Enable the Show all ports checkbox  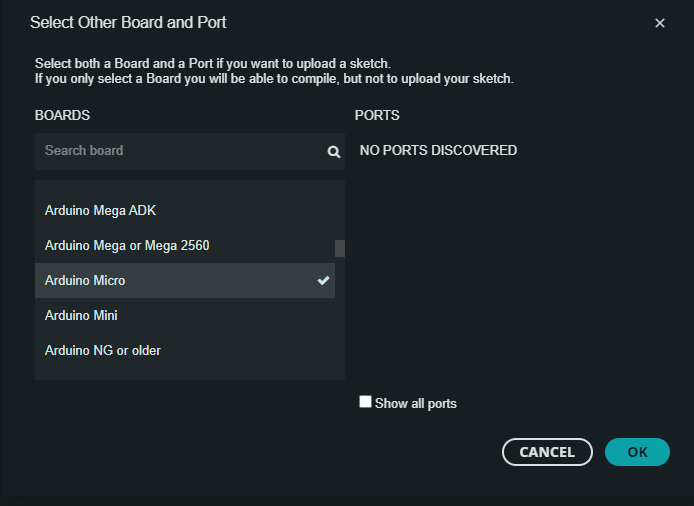(x=365, y=402)
